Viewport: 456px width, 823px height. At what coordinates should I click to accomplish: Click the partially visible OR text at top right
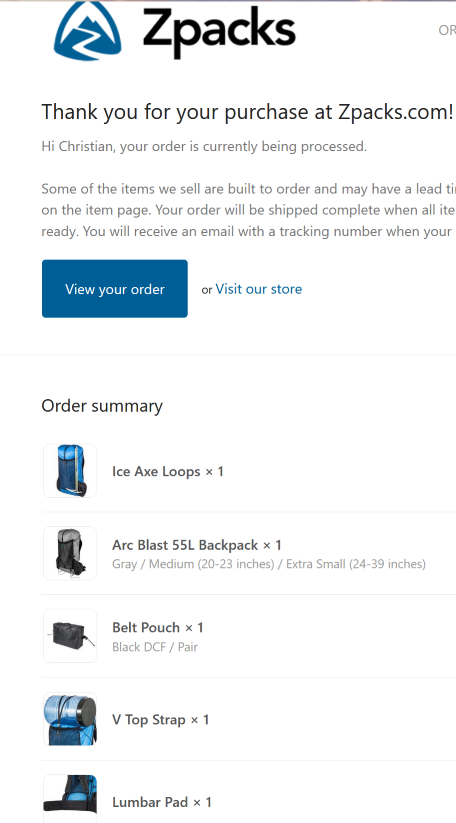coord(447,30)
